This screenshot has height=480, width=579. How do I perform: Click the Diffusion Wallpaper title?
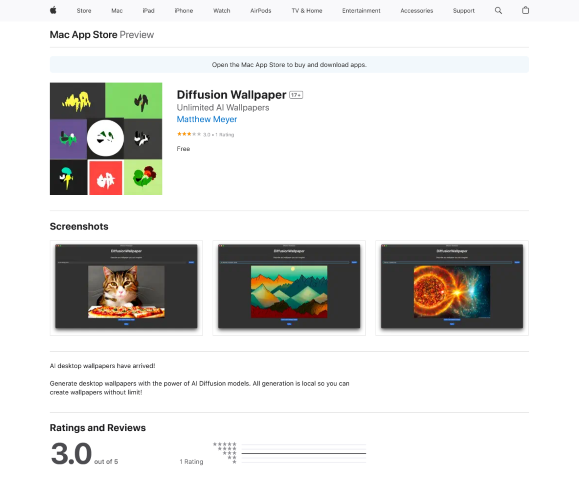tap(232, 95)
